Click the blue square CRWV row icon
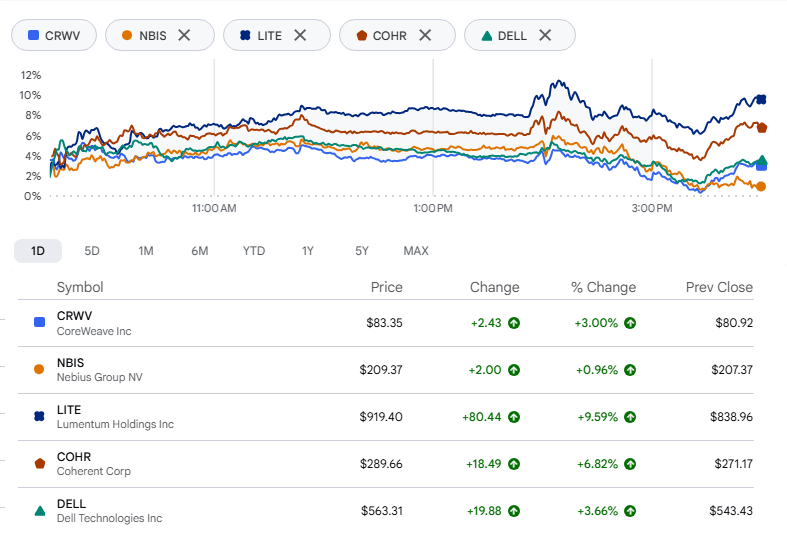This screenshot has width=787, height=533. coord(39,322)
